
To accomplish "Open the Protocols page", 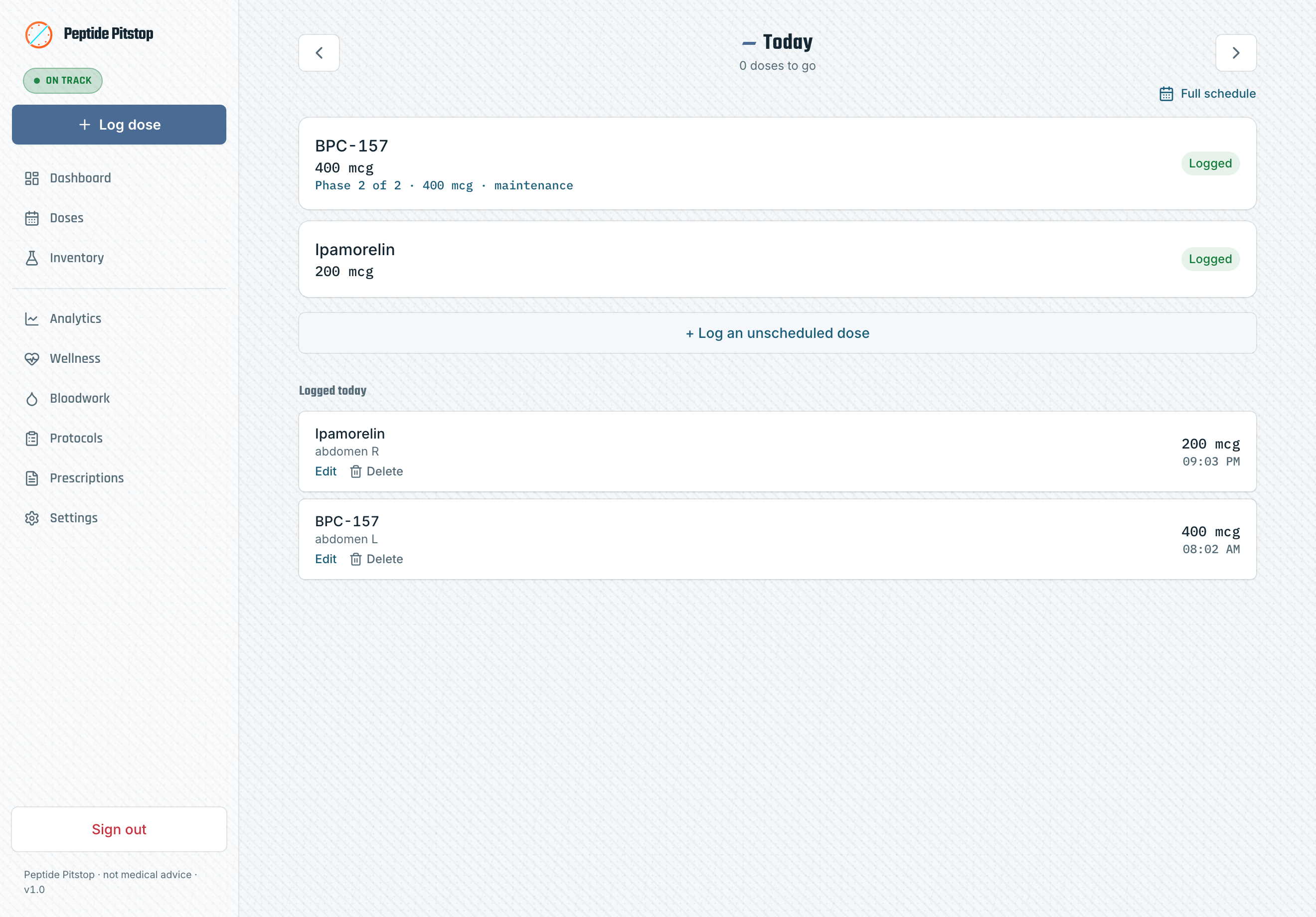I will pyautogui.click(x=119, y=439).
